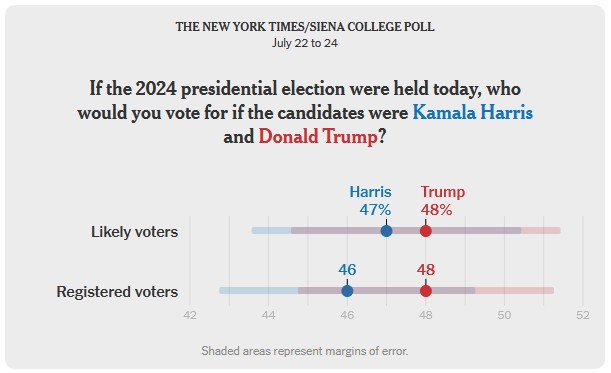Click the red Trump dot for Likely voters
Image resolution: width=611 pixels, height=373 pixels.
[x=426, y=231]
